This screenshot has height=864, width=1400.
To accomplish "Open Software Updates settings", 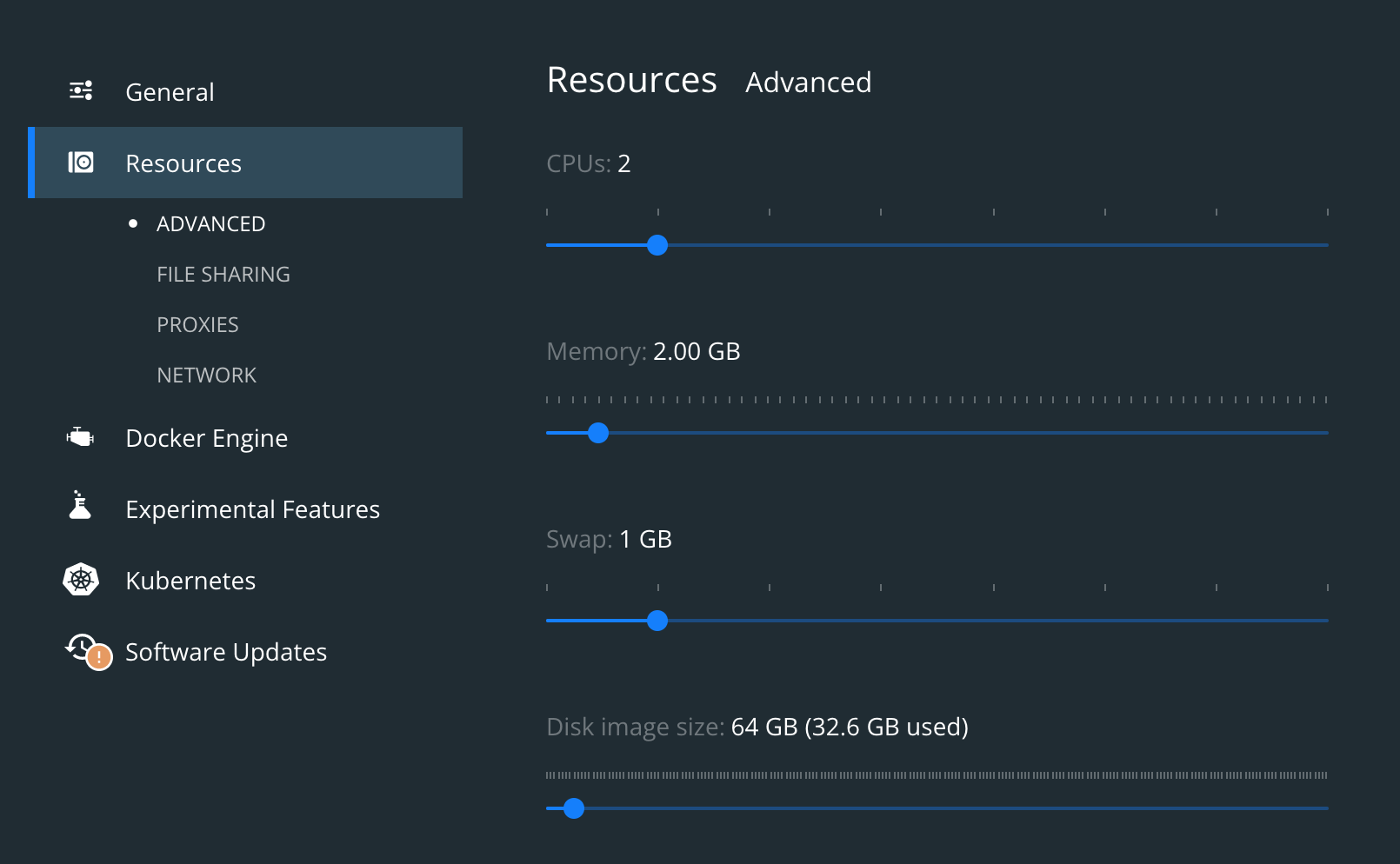I will 225,652.
